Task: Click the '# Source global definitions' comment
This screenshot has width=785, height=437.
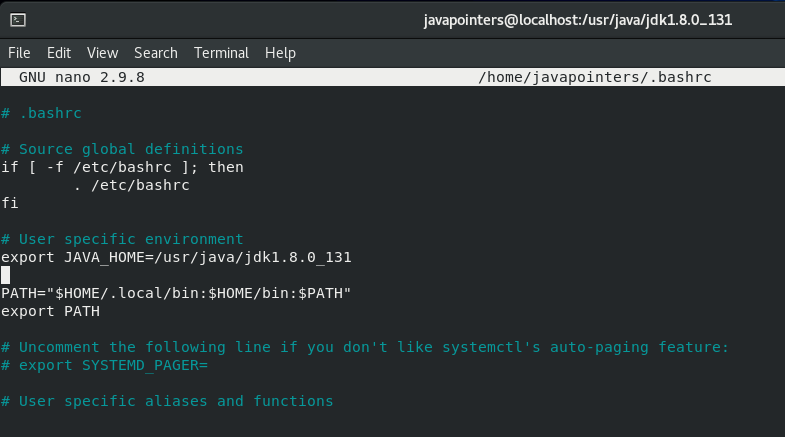Action: click(x=122, y=149)
